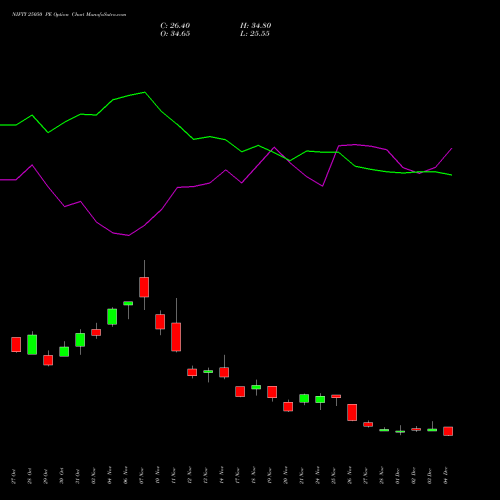Click the 07 Nov date label
Viewport: 500px width, 500px height.
[141, 476]
